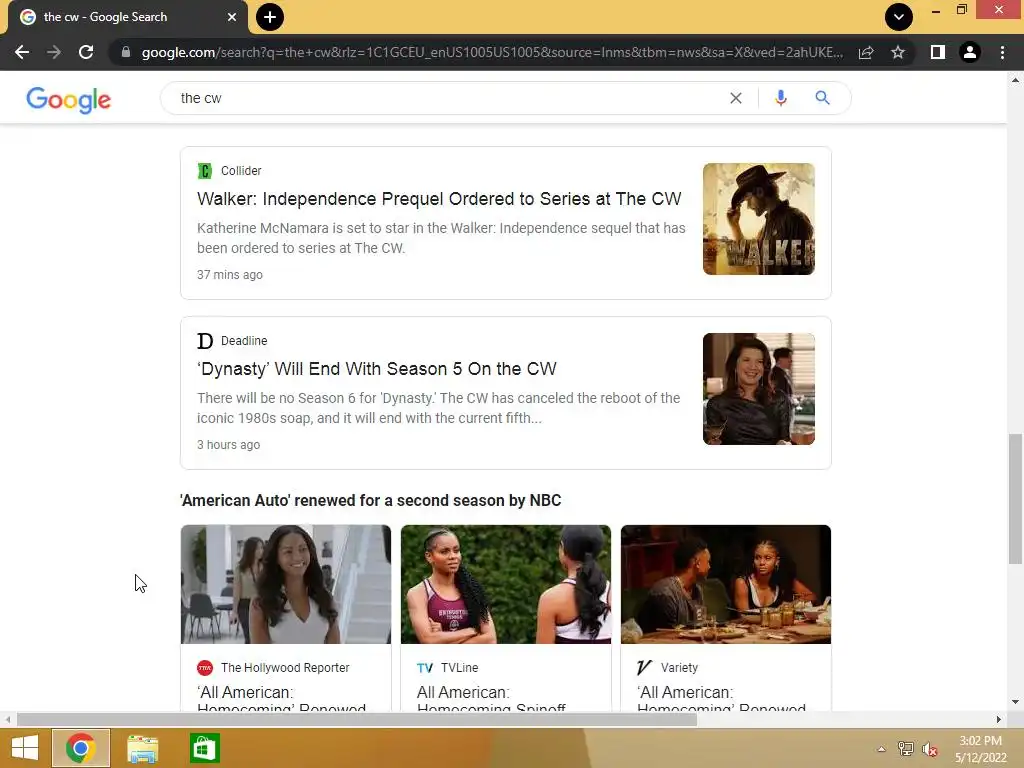Click the vertical scrollbar thumb
The image size is (1024, 768).
tap(1015, 498)
